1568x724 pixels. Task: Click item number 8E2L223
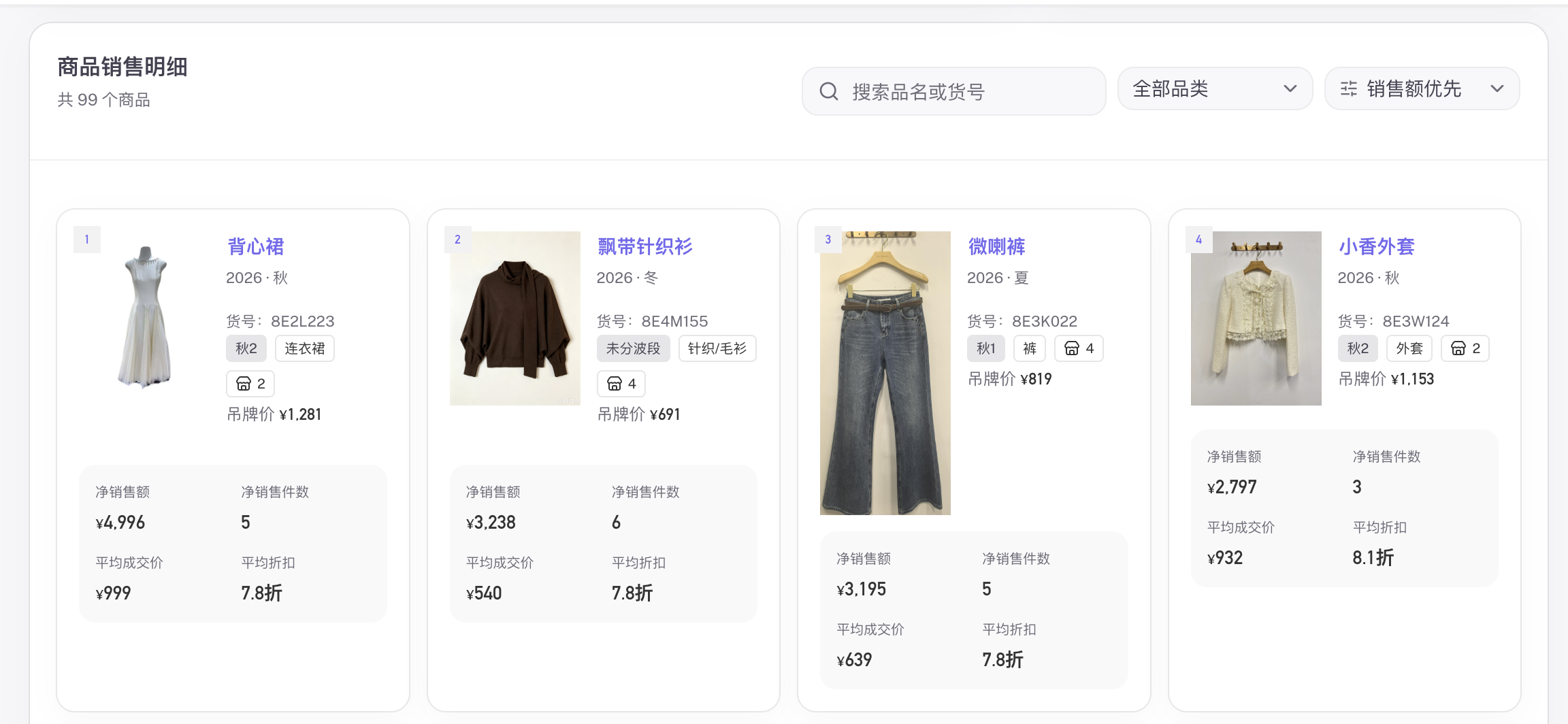303,321
